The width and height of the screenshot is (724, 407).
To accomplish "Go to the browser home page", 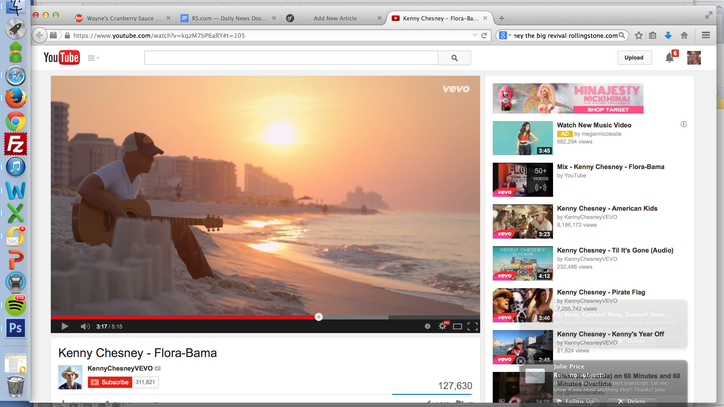I will pos(684,36).
